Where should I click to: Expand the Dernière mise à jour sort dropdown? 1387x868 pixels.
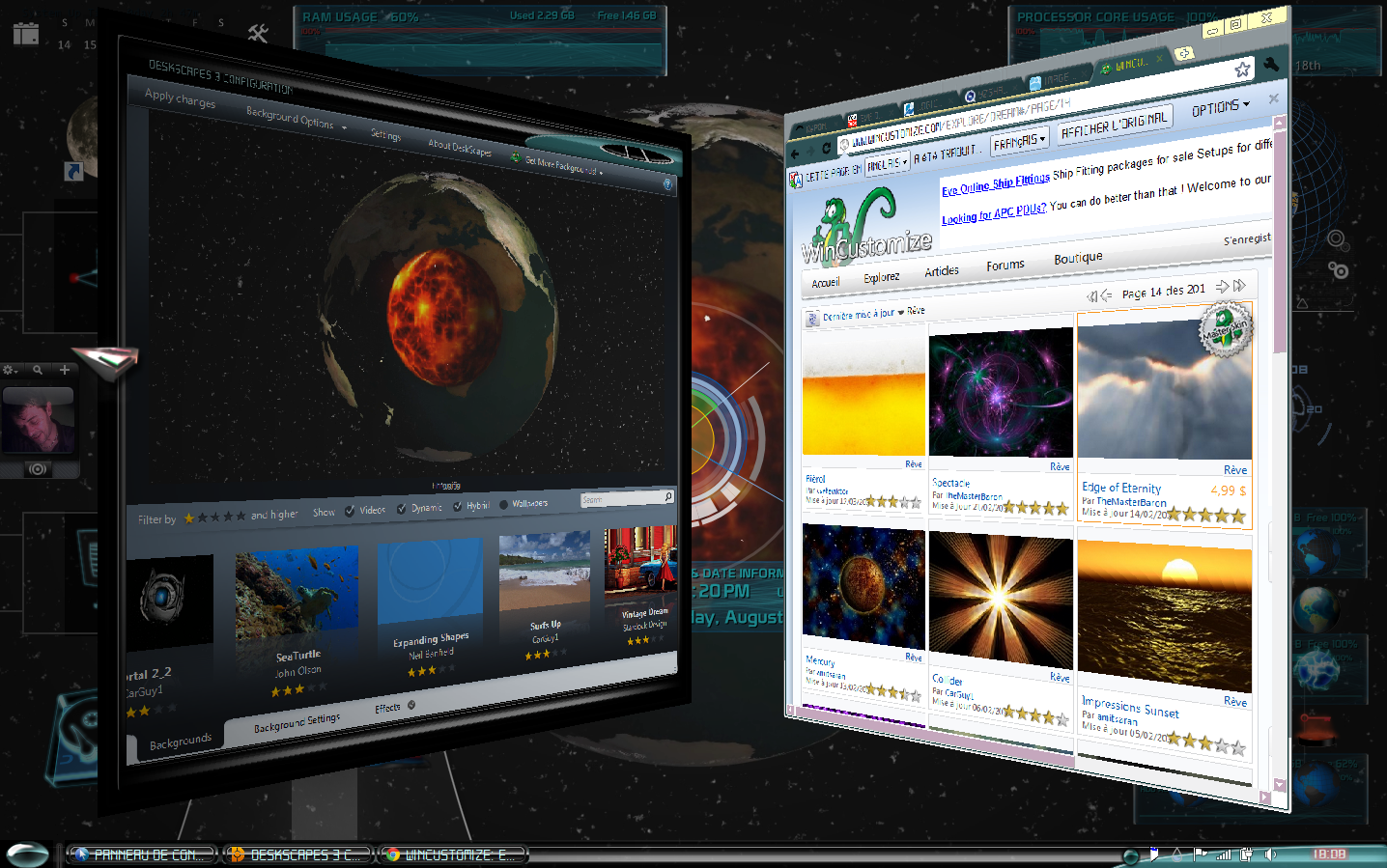tap(863, 315)
